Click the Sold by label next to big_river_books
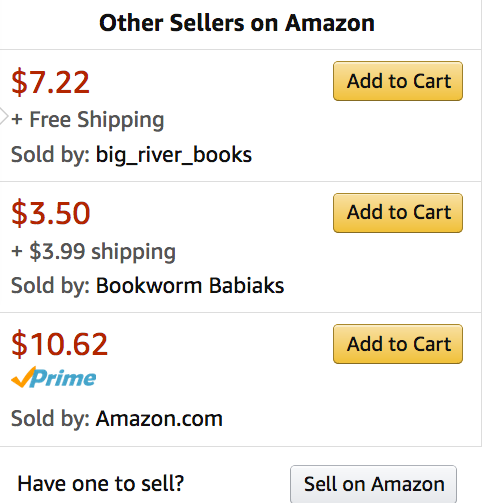 pyautogui.click(x=50, y=155)
